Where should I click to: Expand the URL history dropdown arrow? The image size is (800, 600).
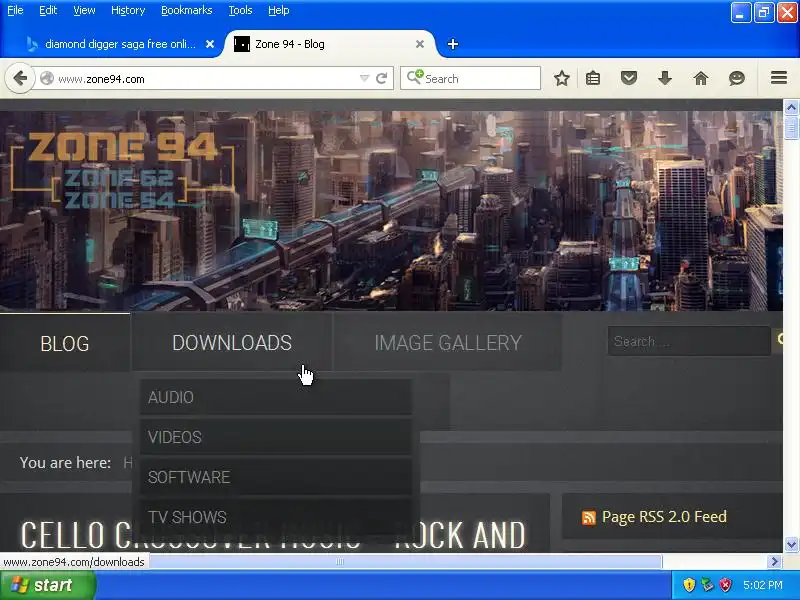pos(364,79)
